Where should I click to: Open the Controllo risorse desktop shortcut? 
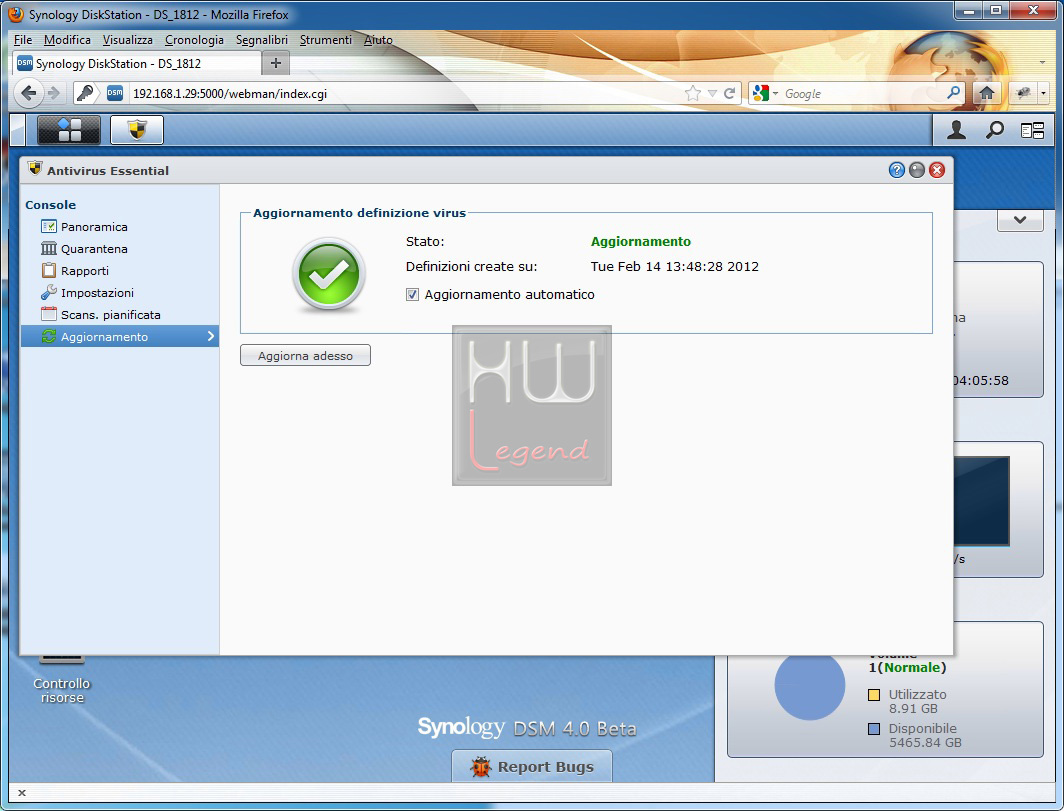click(62, 681)
